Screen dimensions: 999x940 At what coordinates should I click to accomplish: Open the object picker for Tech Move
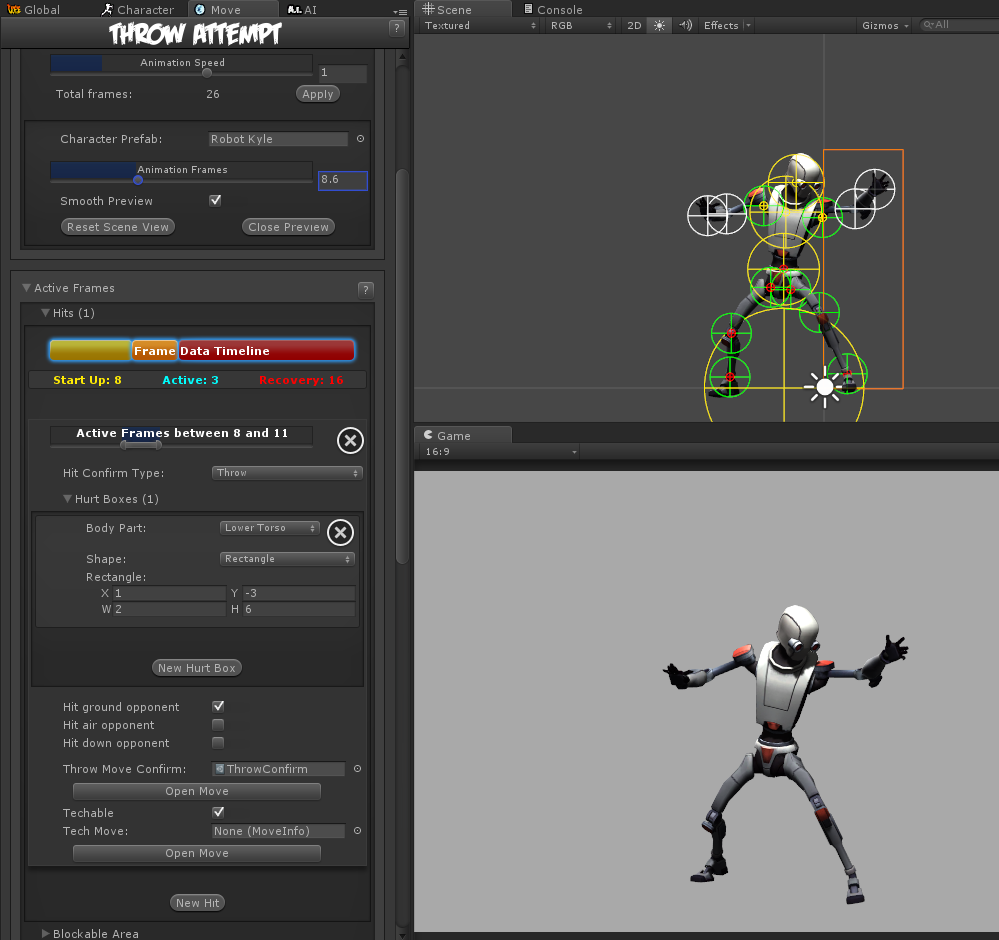click(x=357, y=831)
